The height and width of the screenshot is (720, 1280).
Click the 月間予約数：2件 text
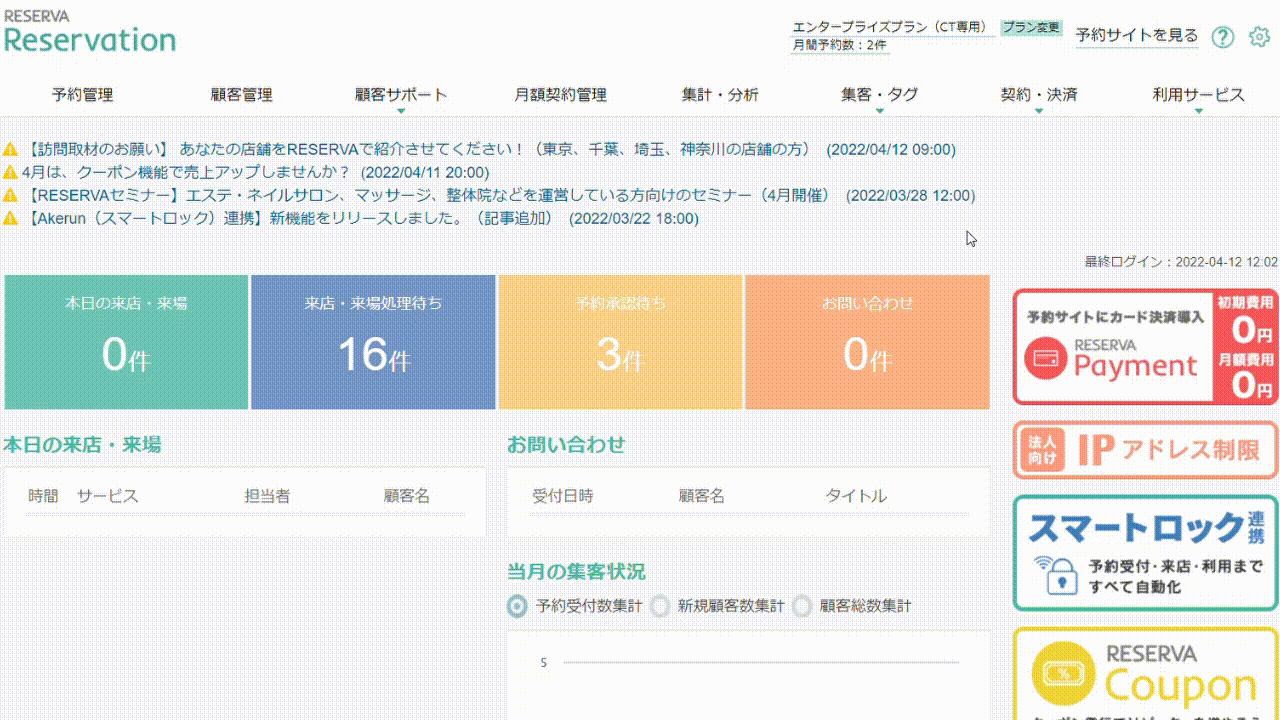pos(839,46)
